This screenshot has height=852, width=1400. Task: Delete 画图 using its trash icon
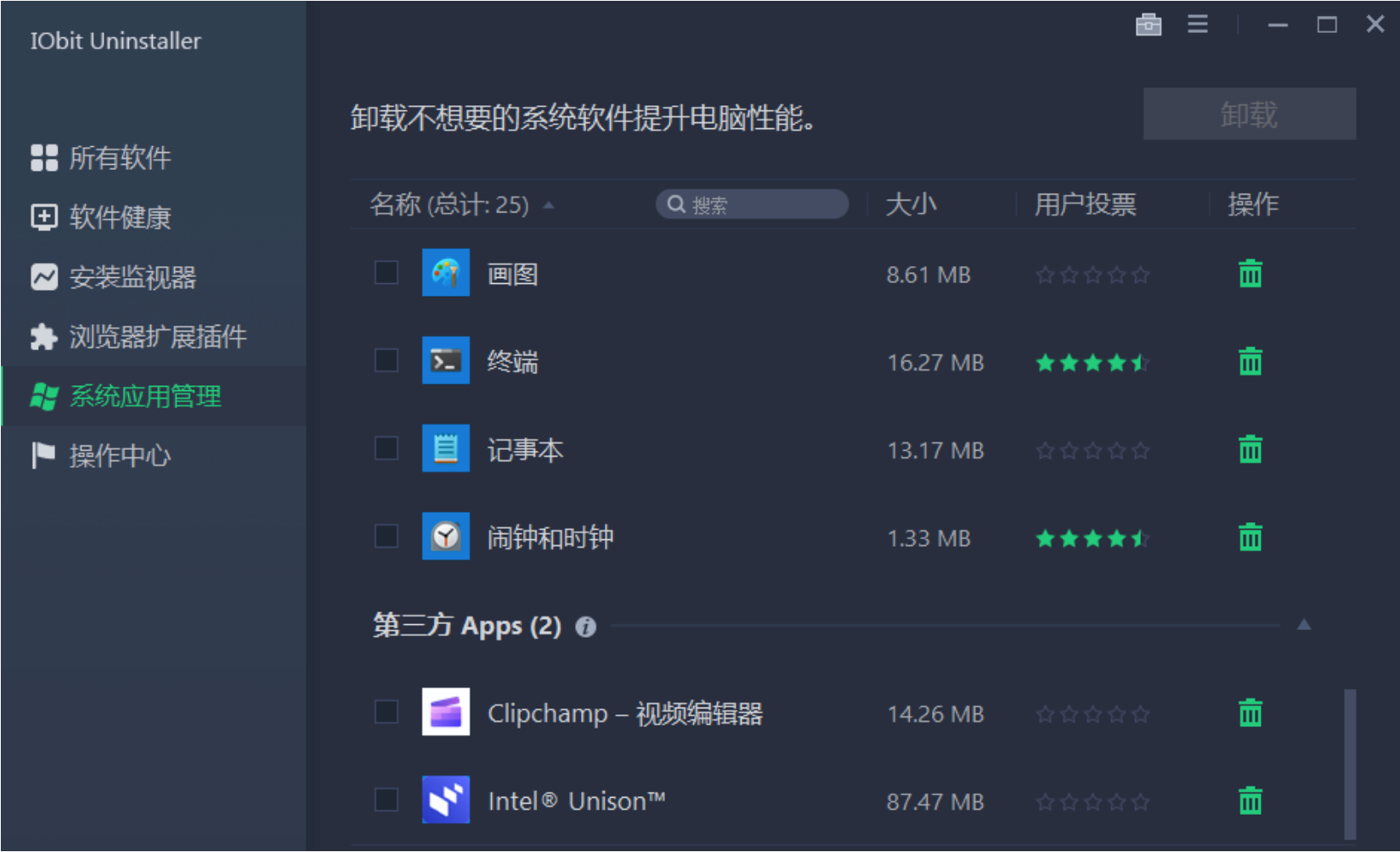(x=1250, y=274)
